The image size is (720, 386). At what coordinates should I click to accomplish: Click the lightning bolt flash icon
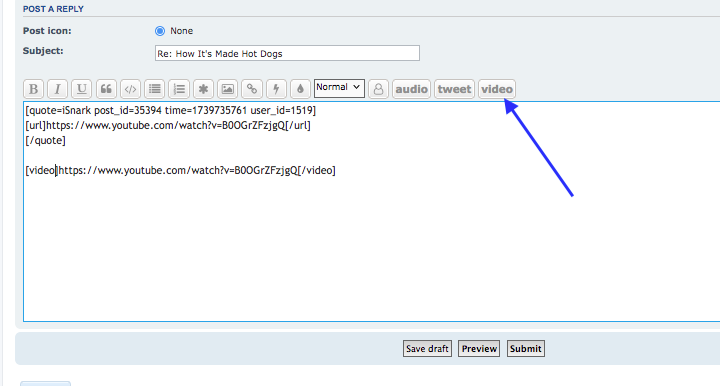click(x=276, y=89)
